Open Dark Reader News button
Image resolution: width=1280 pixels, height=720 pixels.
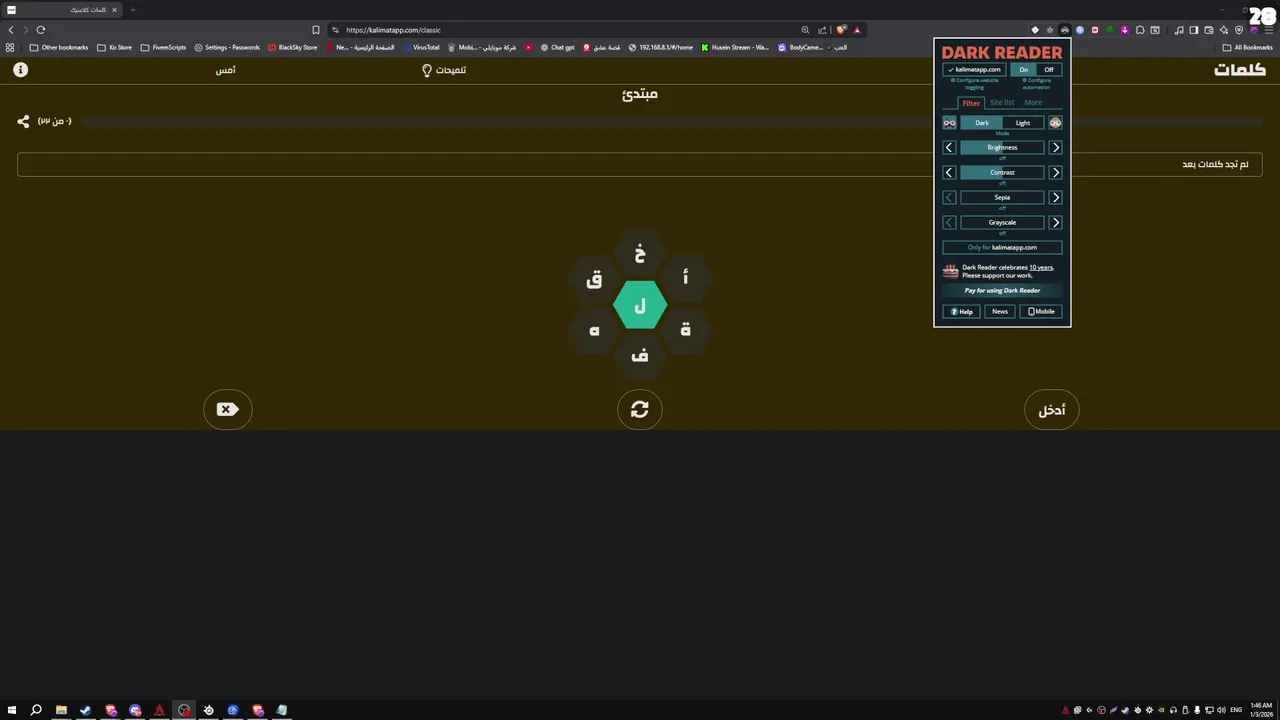(x=1000, y=312)
